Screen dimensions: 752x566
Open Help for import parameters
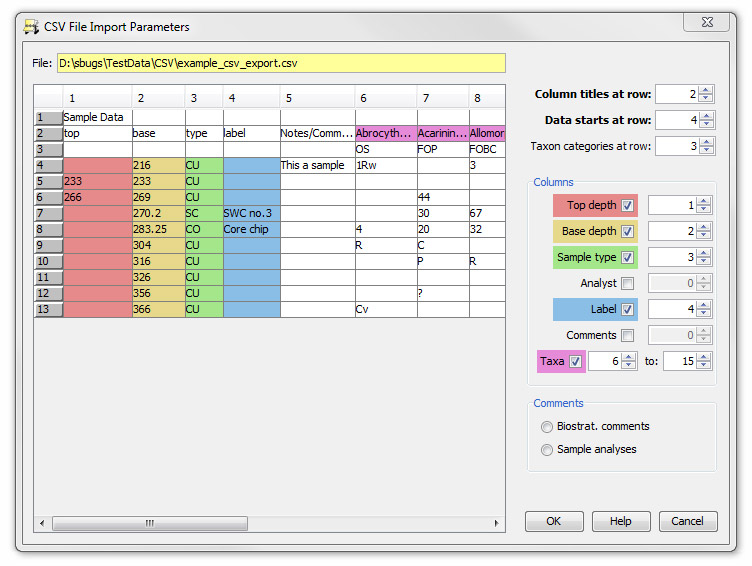[621, 521]
